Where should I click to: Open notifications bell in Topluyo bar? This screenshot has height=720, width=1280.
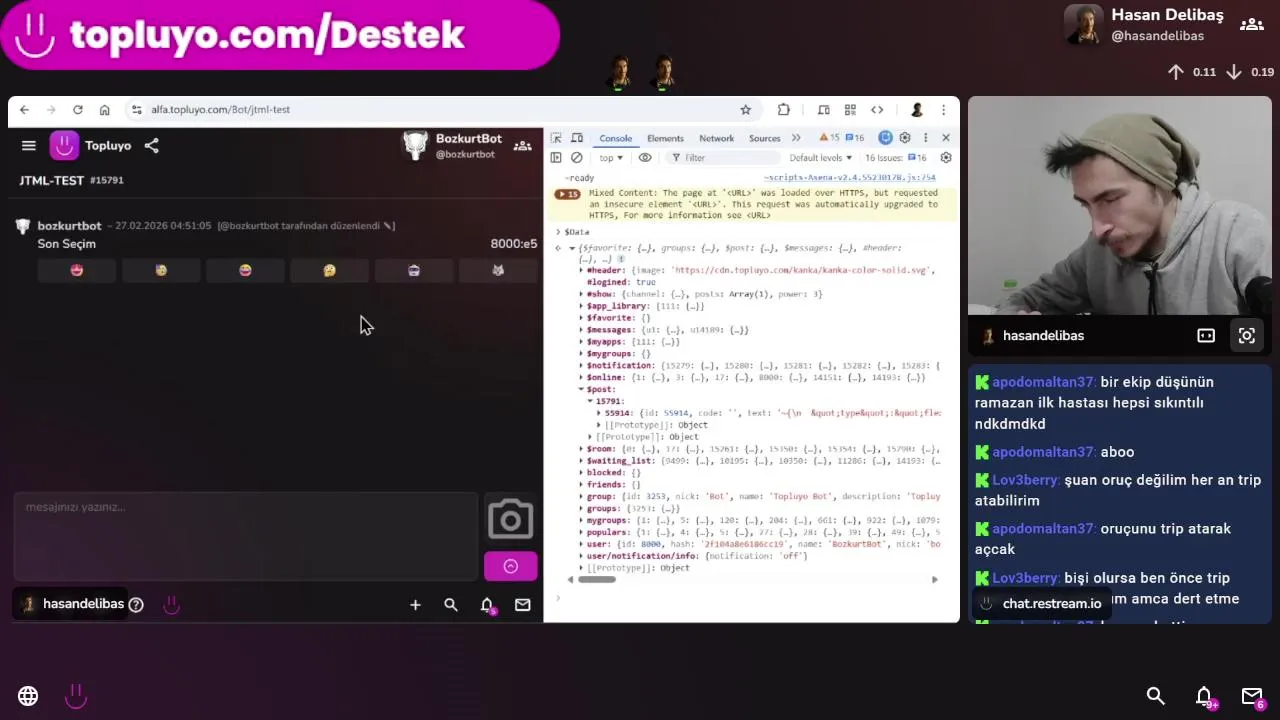click(487, 605)
